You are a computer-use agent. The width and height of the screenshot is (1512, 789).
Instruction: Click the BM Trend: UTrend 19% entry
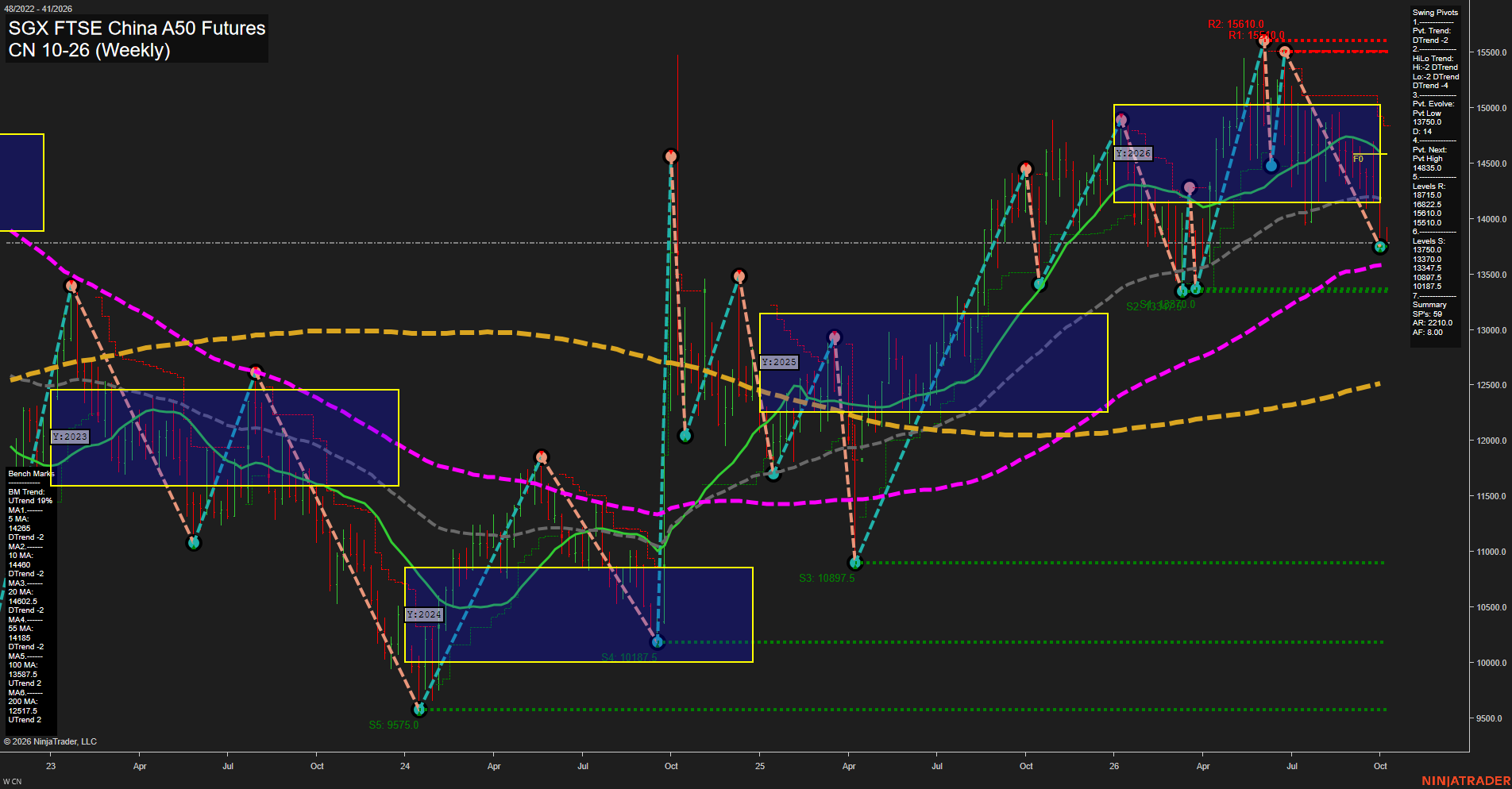click(x=30, y=497)
